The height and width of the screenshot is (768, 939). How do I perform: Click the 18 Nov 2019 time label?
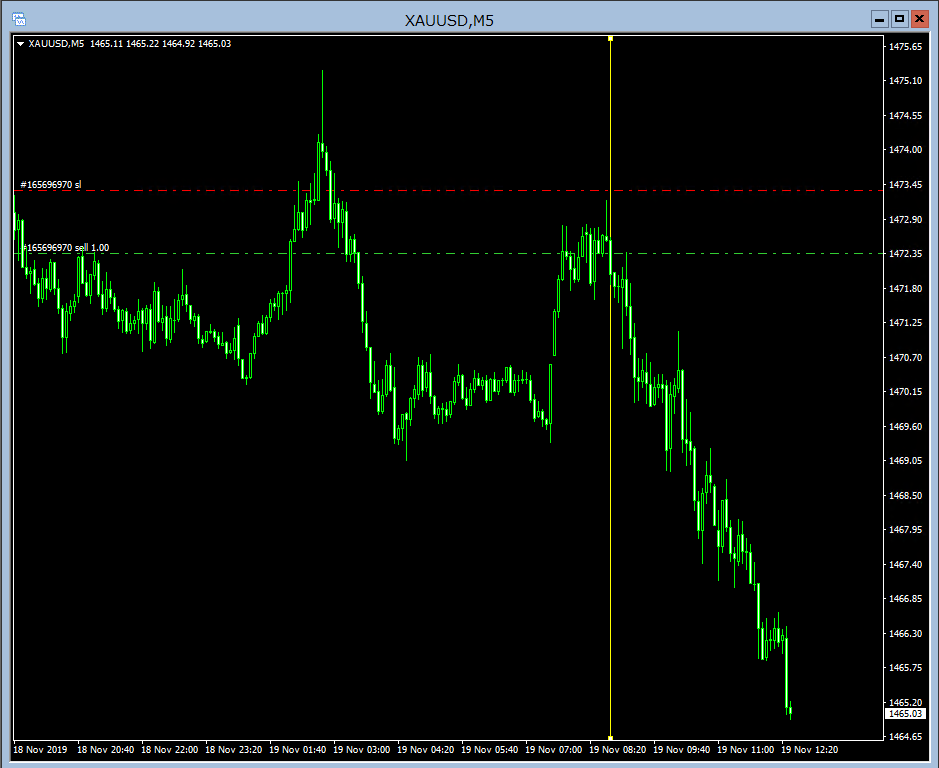(40, 749)
